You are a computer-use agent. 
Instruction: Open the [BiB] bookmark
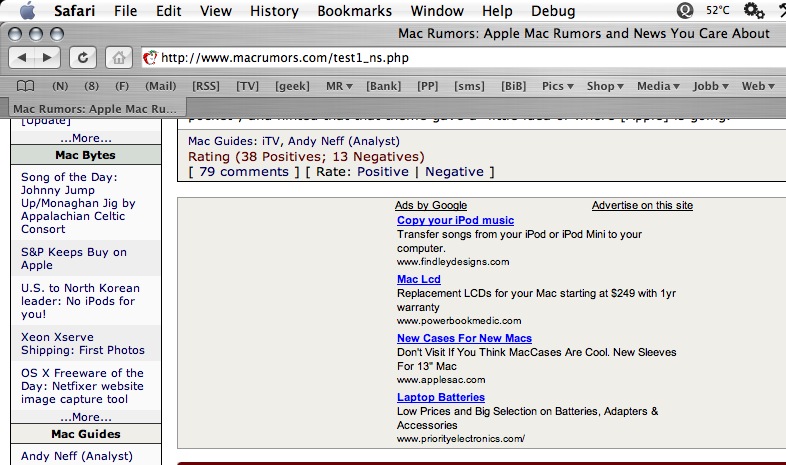(x=514, y=86)
